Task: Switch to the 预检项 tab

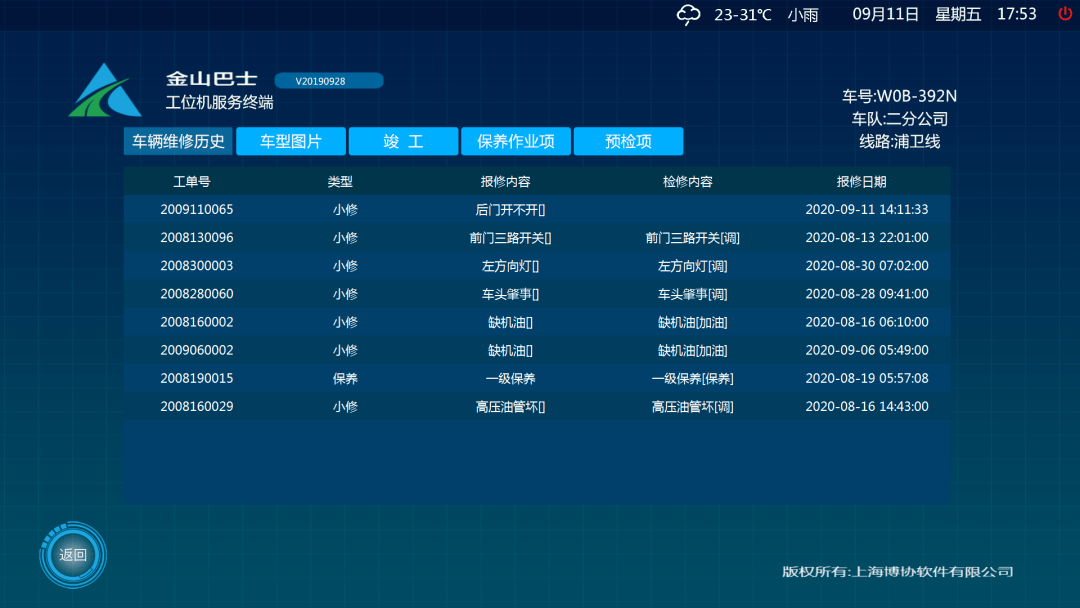Action: (627, 141)
